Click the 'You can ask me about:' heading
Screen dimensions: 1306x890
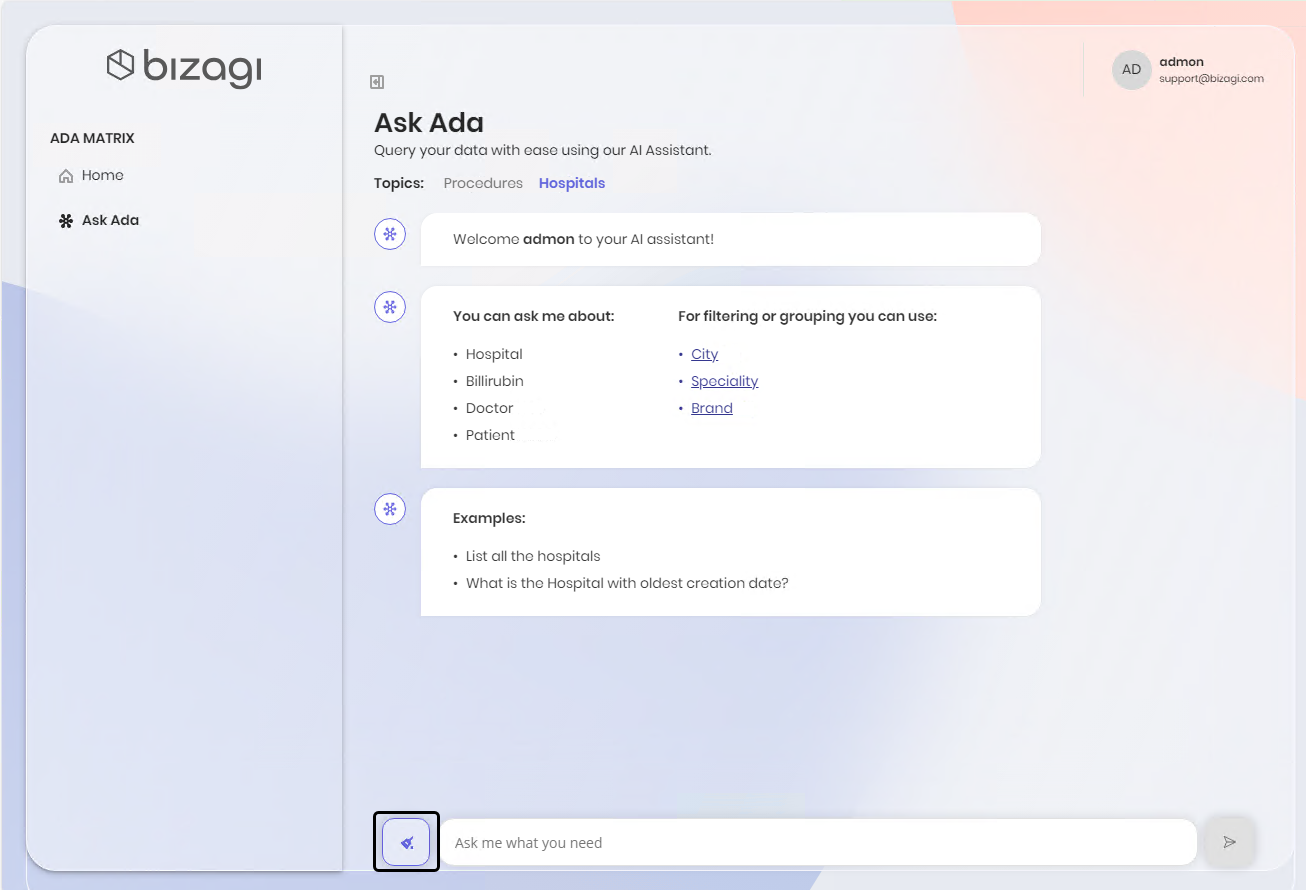click(533, 316)
